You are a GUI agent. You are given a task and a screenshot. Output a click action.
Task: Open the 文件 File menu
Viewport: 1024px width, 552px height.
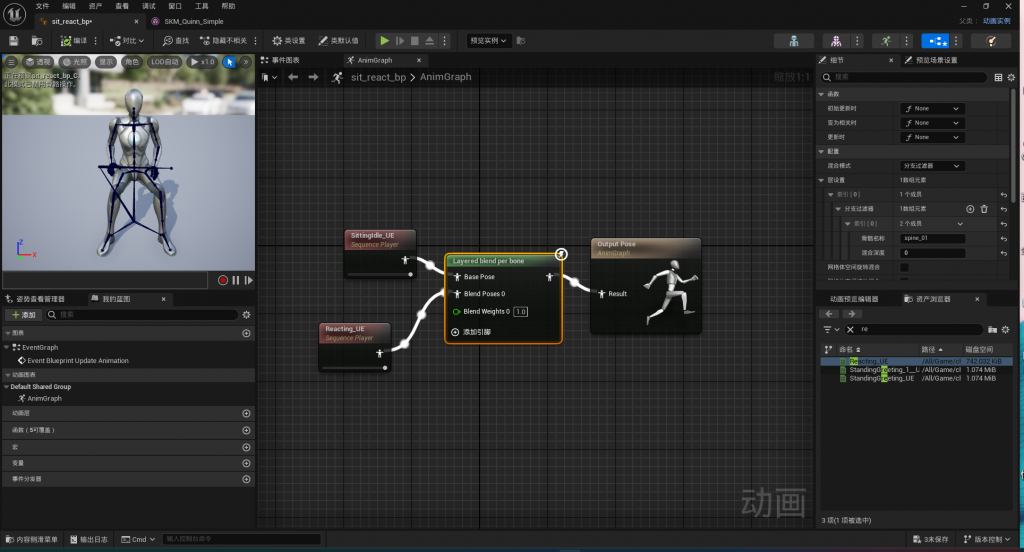click(x=42, y=6)
